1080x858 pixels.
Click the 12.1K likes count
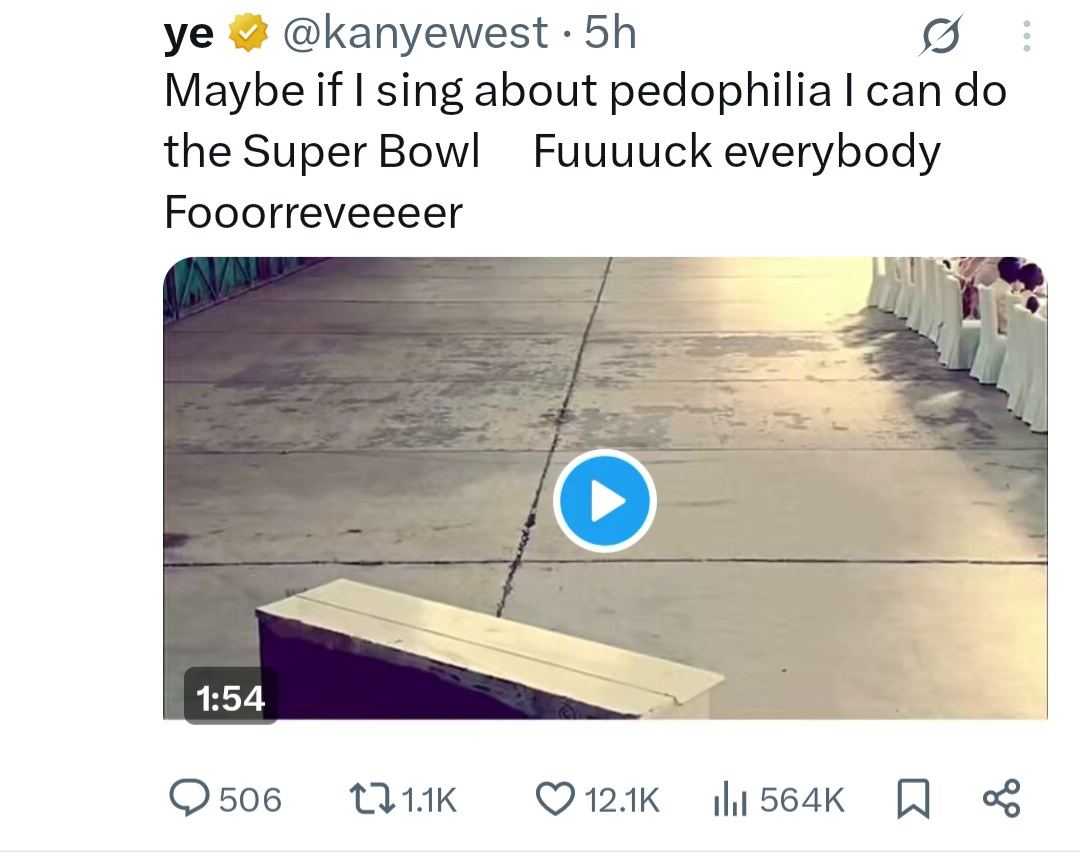tap(621, 799)
